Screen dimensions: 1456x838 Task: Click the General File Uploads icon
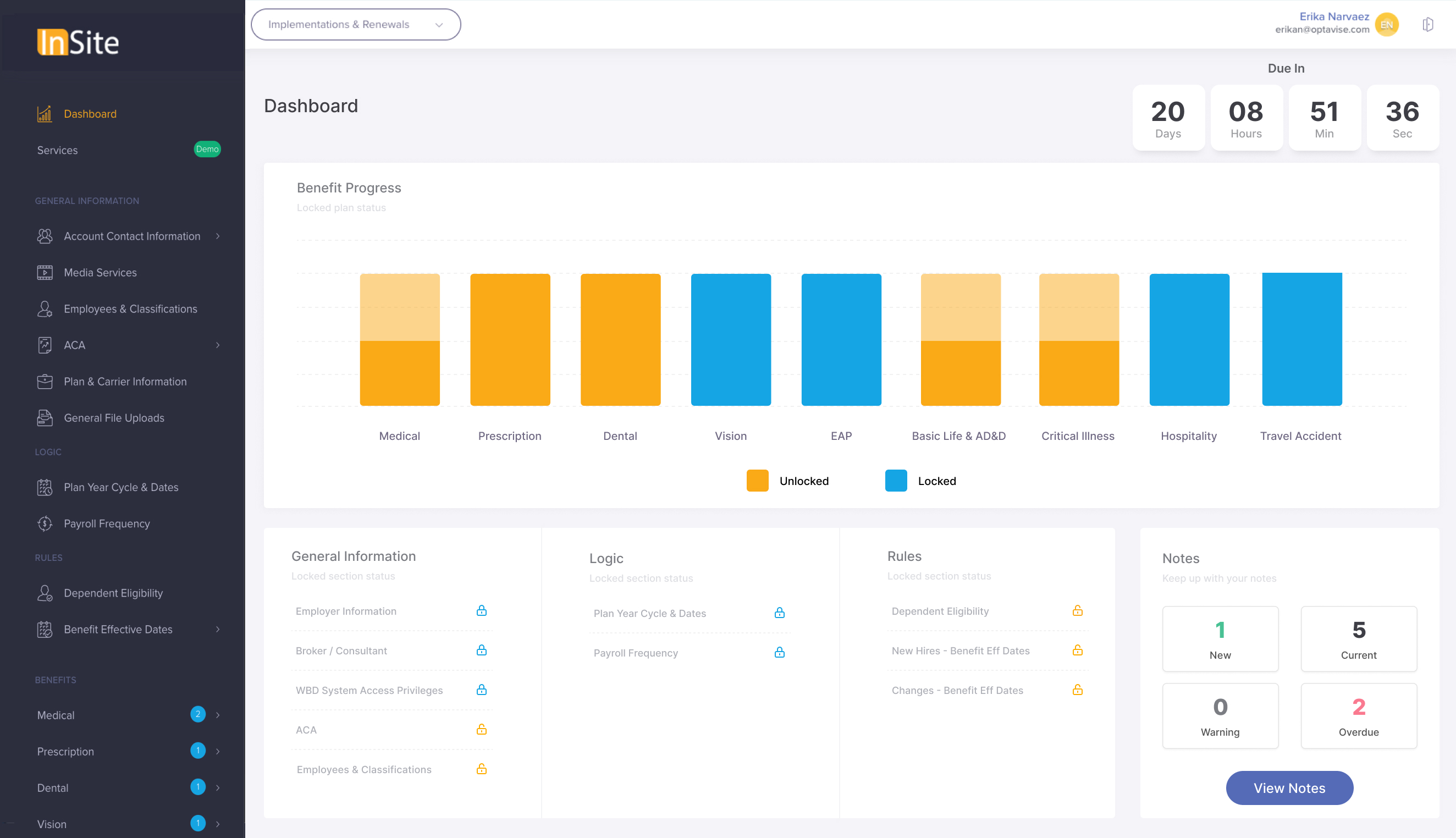pyautogui.click(x=45, y=418)
